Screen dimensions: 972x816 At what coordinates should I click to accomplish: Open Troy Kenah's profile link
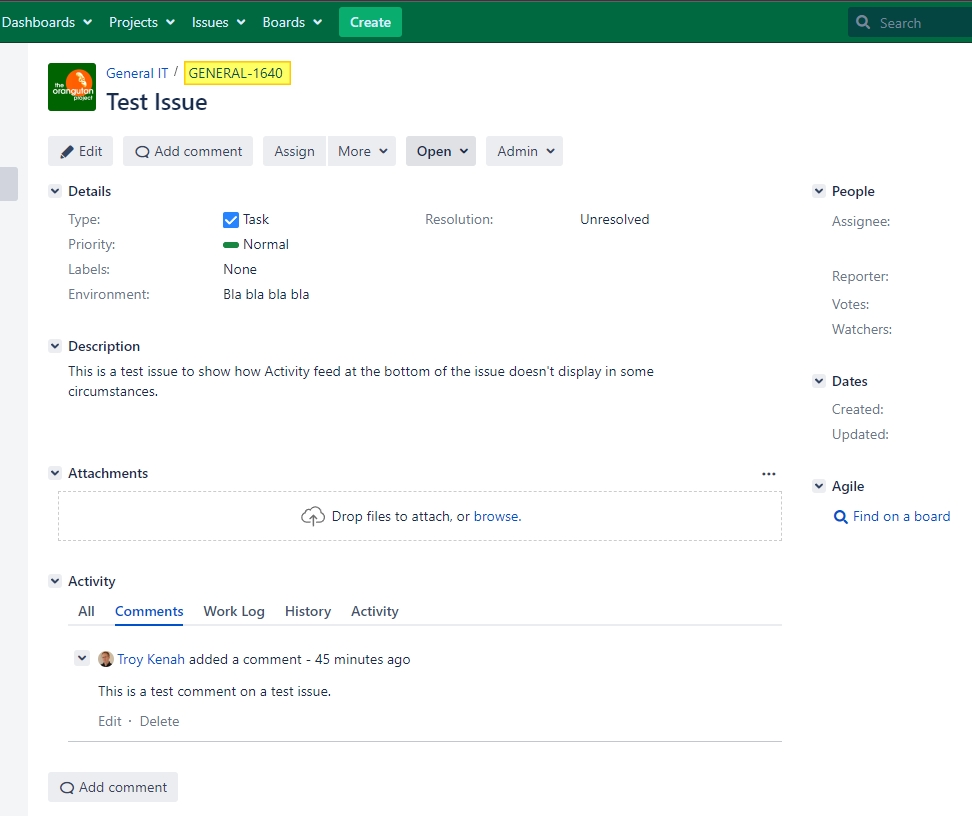pyautogui.click(x=151, y=659)
